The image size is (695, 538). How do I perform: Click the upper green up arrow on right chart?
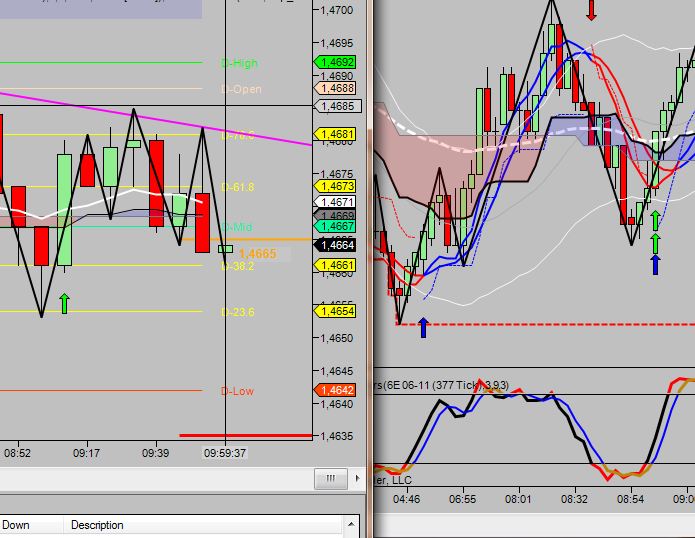point(656,220)
